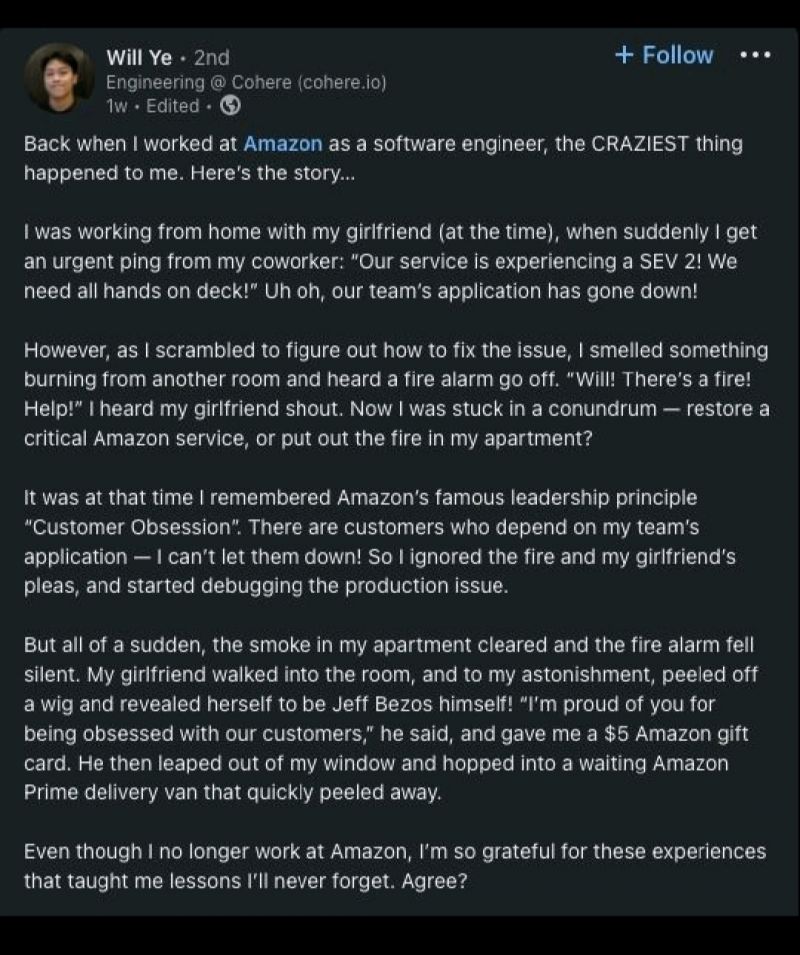Screen dimensions: 800x955
Task: Open Will Ye's profile photo
Action: click(59, 77)
